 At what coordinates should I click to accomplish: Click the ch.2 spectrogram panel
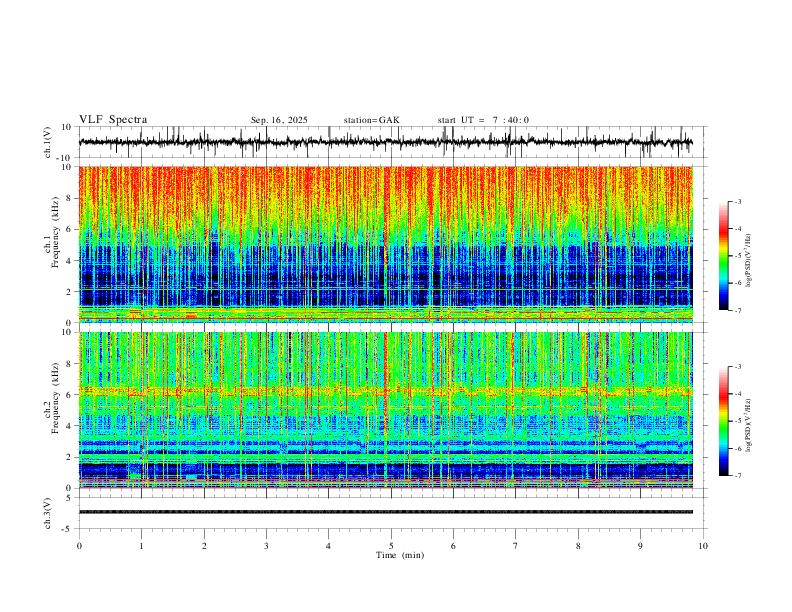(x=385, y=410)
